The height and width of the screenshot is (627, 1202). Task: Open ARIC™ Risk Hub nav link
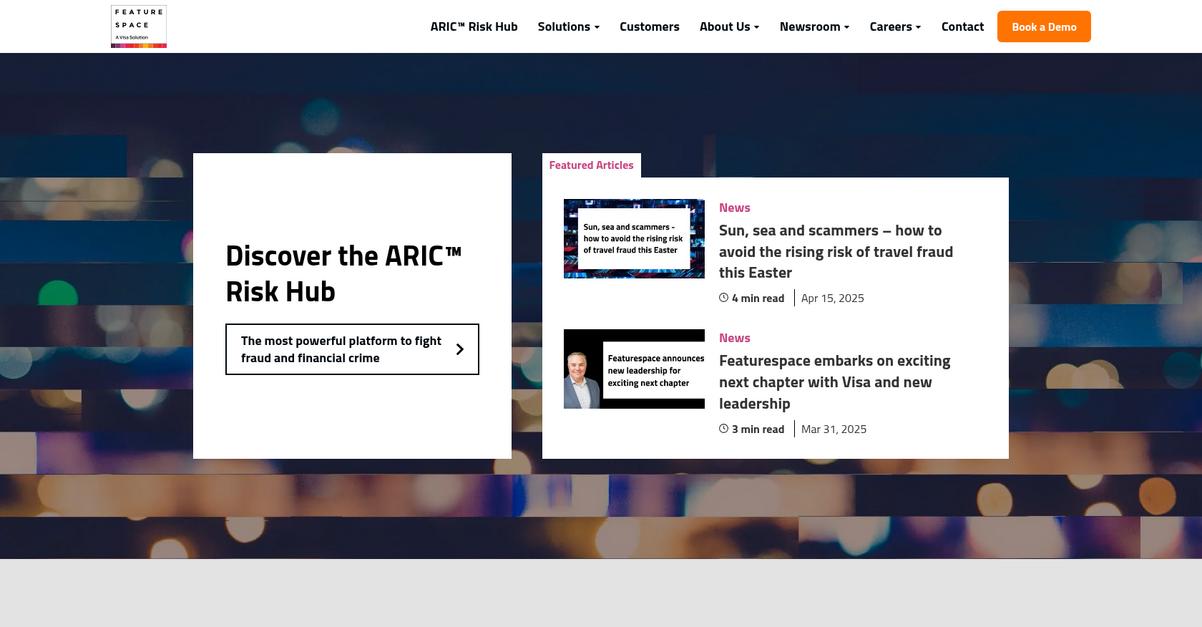(474, 27)
